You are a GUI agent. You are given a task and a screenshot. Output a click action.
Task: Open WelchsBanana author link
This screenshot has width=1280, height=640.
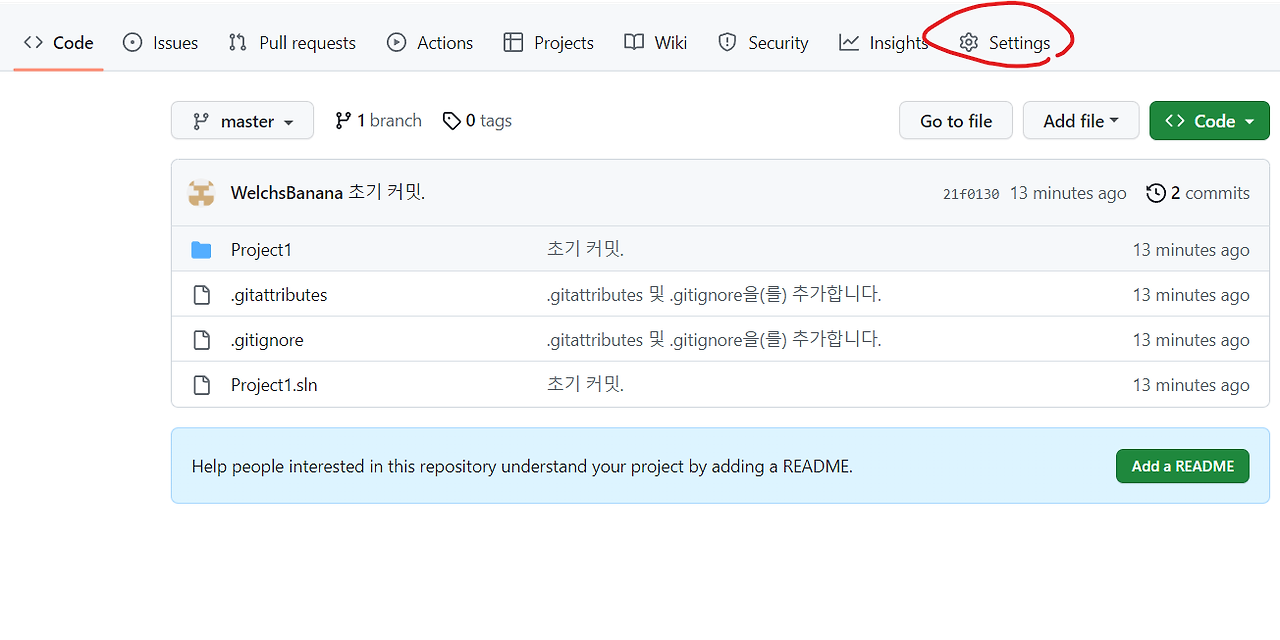click(x=286, y=193)
